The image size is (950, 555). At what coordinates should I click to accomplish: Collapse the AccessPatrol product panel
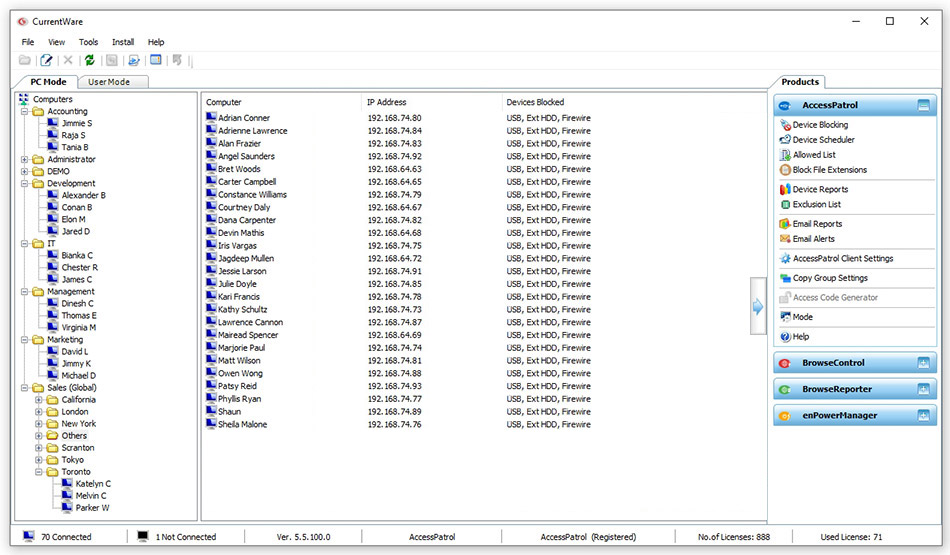coord(923,105)
